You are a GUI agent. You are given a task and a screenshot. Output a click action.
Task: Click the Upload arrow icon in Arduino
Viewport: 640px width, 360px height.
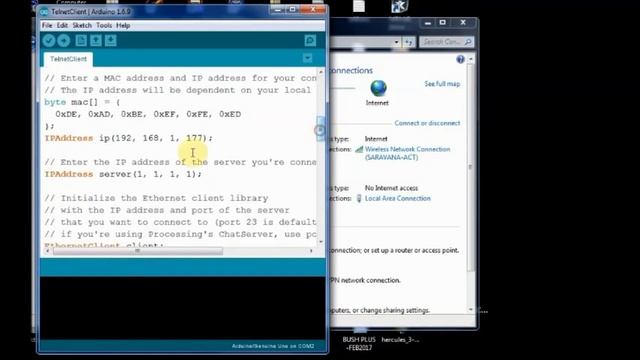pyautogui.click(x=64, y=40)
